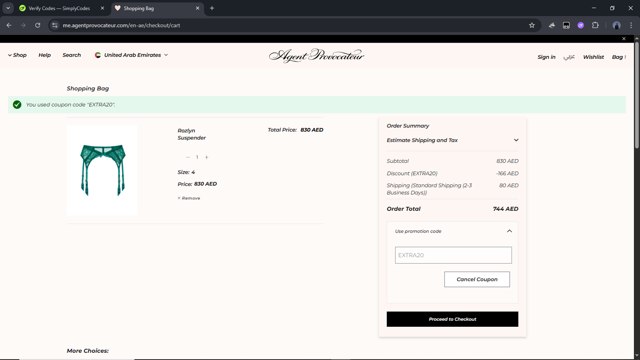Open the send-tab share icon in toolbar
The width and height of the screenshot is (640, 360).
[552, 25]
